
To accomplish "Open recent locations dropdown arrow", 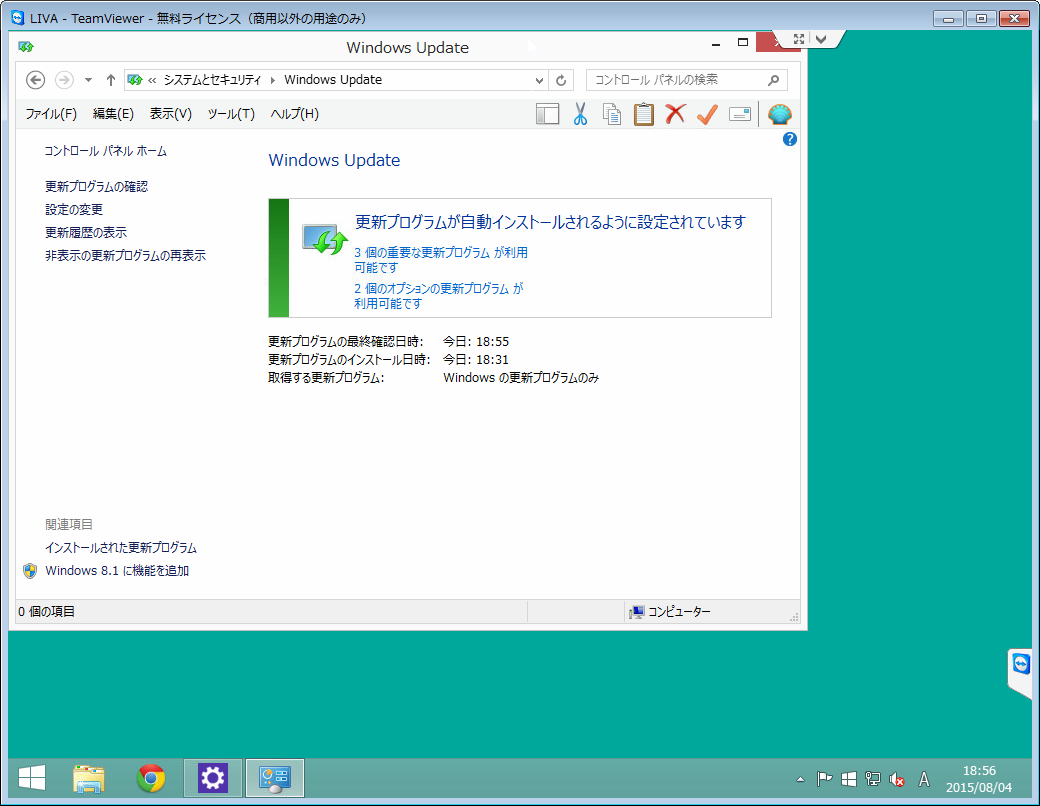I will 88,80.
